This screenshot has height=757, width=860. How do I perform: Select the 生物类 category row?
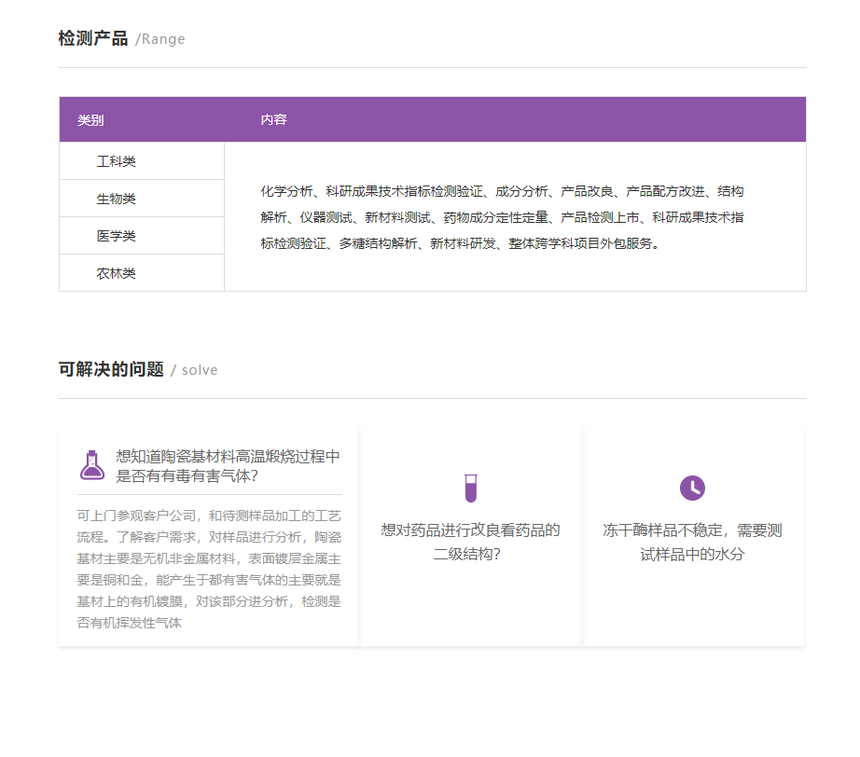116,199
